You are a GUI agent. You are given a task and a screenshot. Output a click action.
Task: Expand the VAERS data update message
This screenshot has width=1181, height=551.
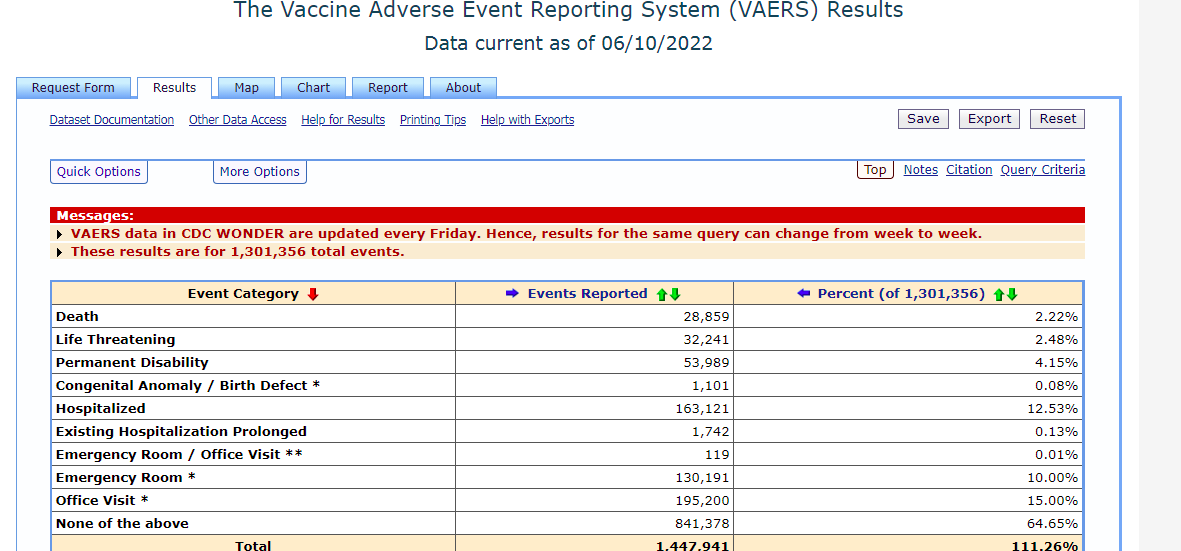61,234
